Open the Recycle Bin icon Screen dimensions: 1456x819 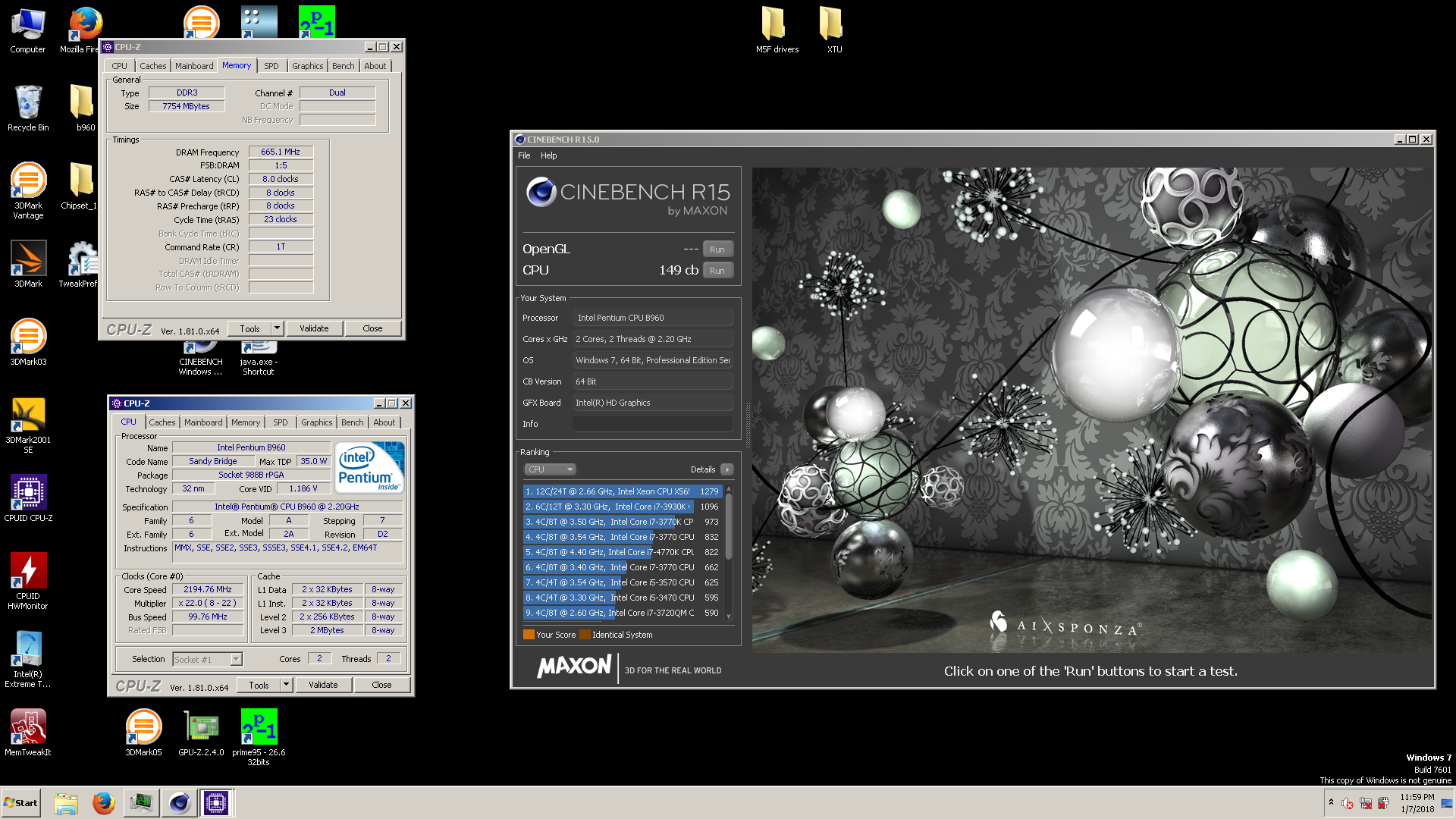[x=28, y=108]
